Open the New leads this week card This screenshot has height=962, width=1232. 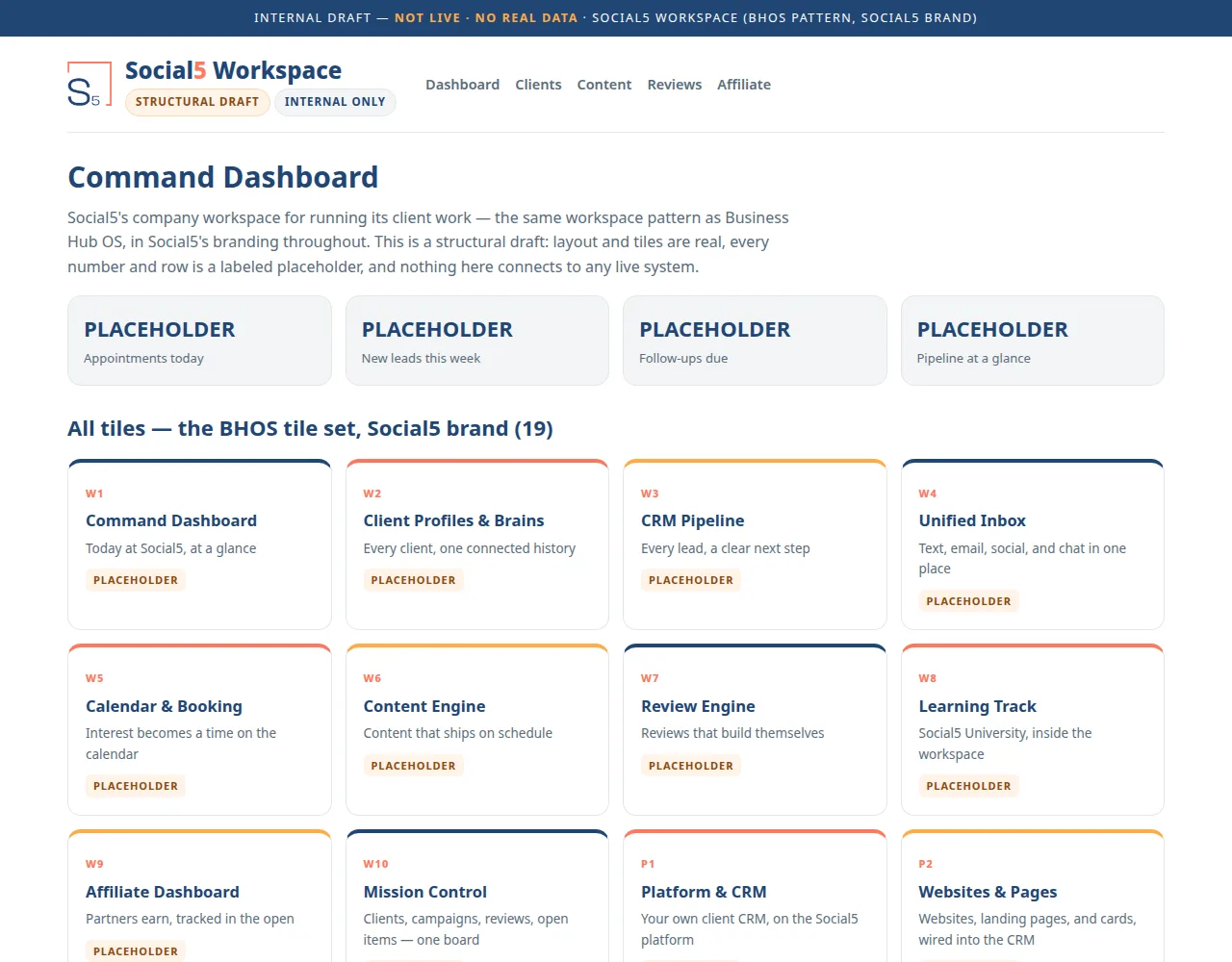click(x=477, y=341)
